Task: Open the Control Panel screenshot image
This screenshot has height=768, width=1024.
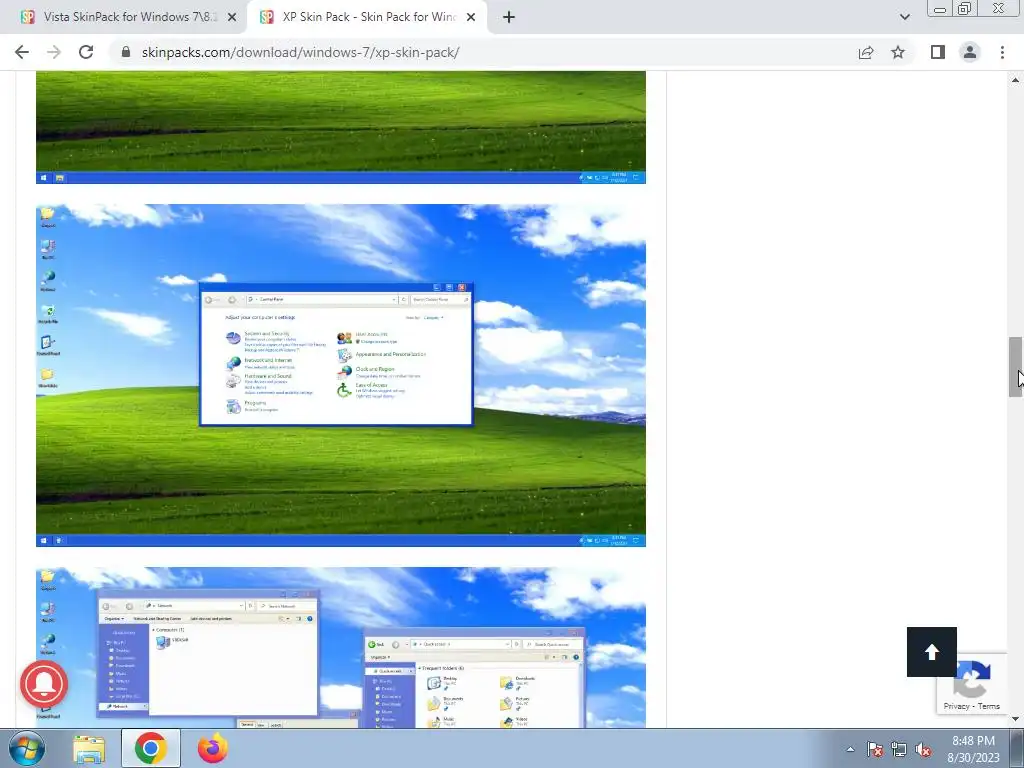Action: point(341,376)
